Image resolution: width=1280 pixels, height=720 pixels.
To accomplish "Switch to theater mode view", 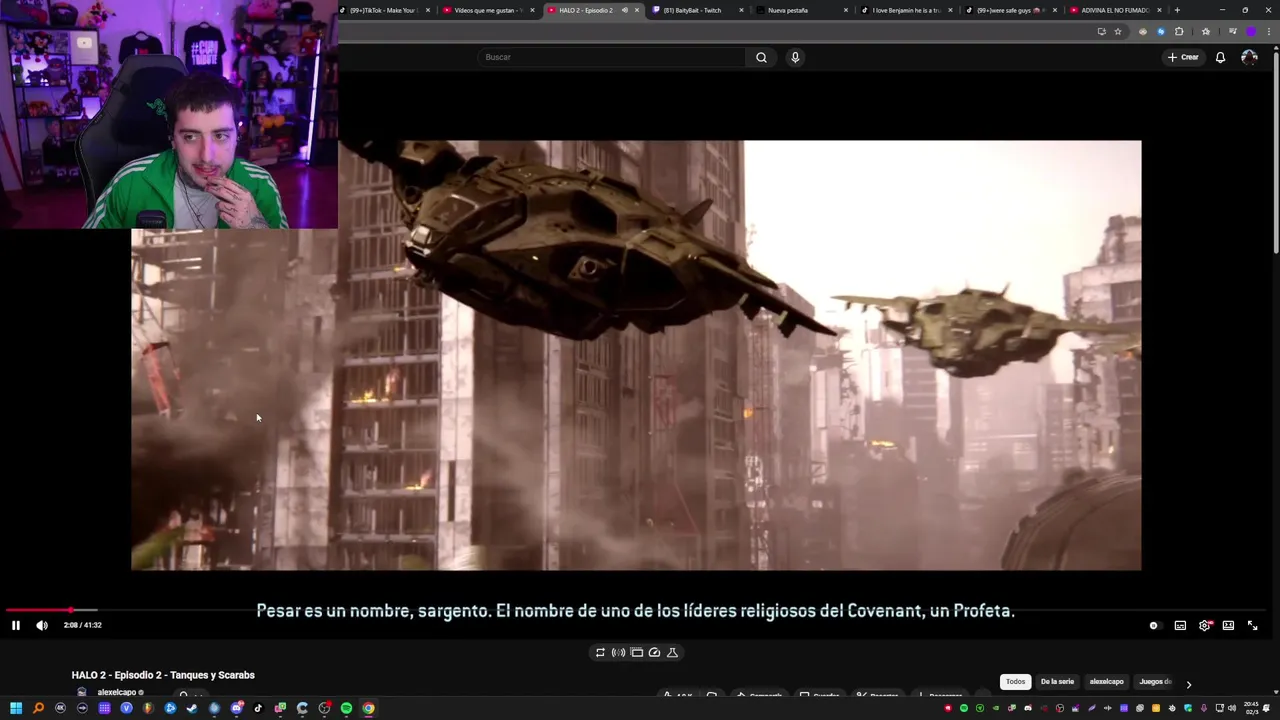I will 1228,625.
